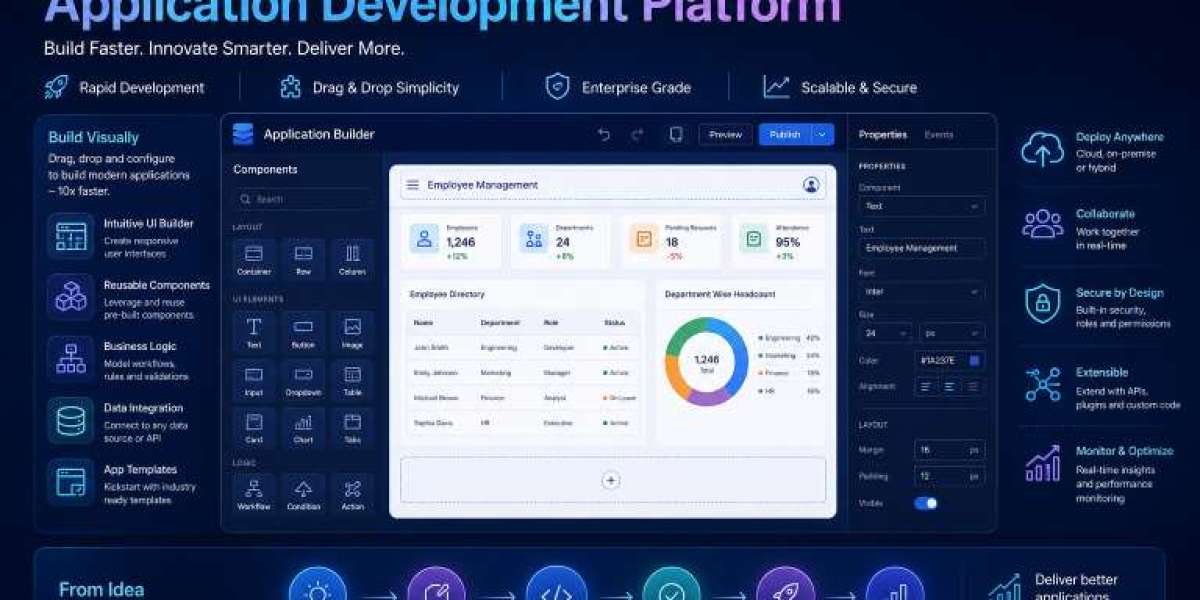Add the Condition logic component
The image size is (1200, 600).
[303, 494]
